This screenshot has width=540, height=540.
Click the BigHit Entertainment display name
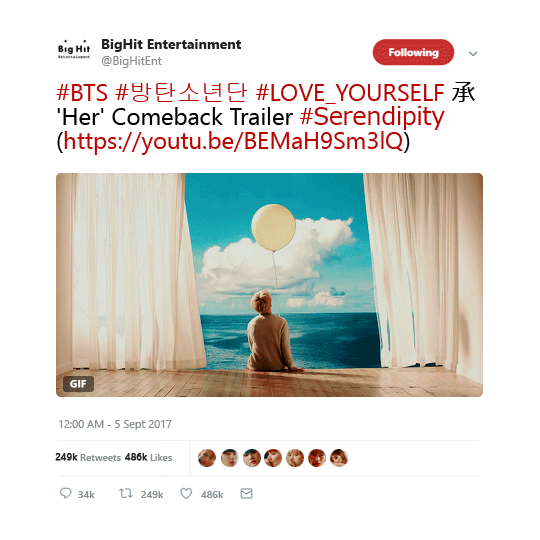point(171,44)
